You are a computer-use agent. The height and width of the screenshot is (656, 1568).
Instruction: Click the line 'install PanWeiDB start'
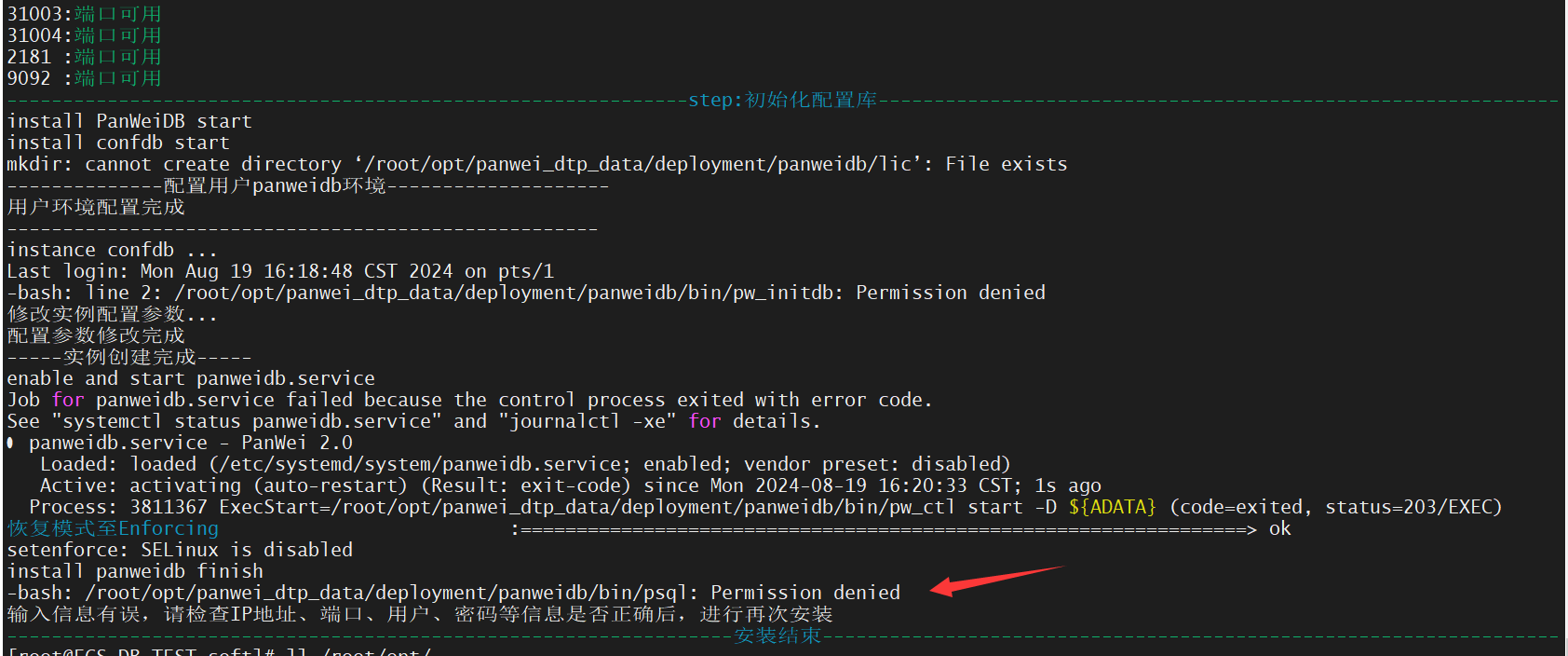129,121
